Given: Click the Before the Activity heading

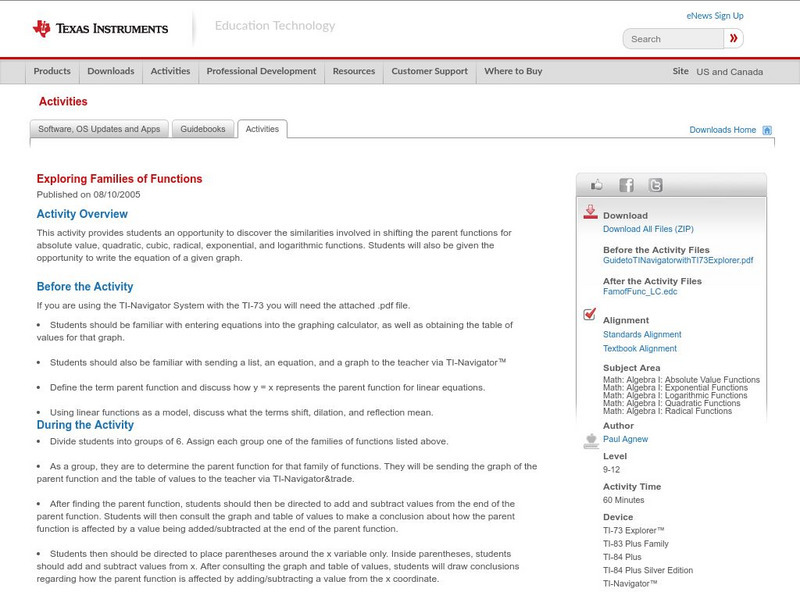Looking at the screenshot, I should [x=85, y=286].
